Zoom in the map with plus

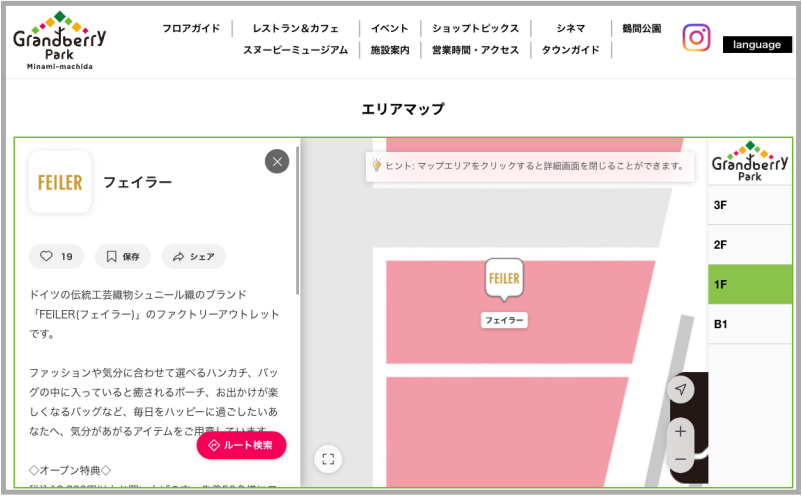pos(680,432)
